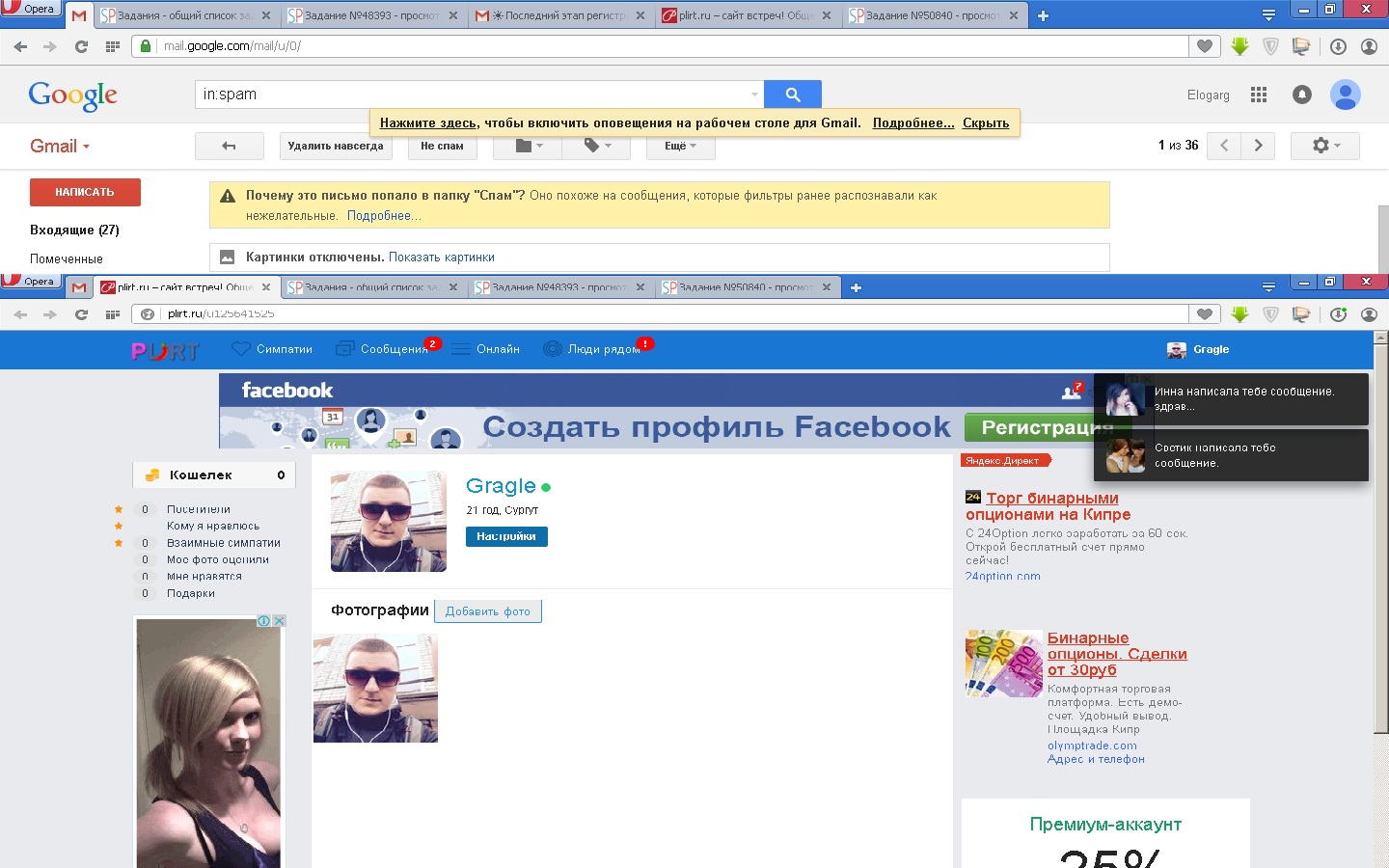This screenshot has width=1389, height=868.
Task: Open the photo thumbnail under Фотографии
Action: pos(375,688)
